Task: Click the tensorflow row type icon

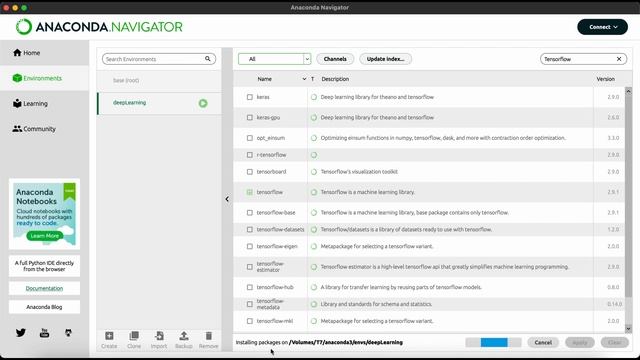Action: pos(313,192)
